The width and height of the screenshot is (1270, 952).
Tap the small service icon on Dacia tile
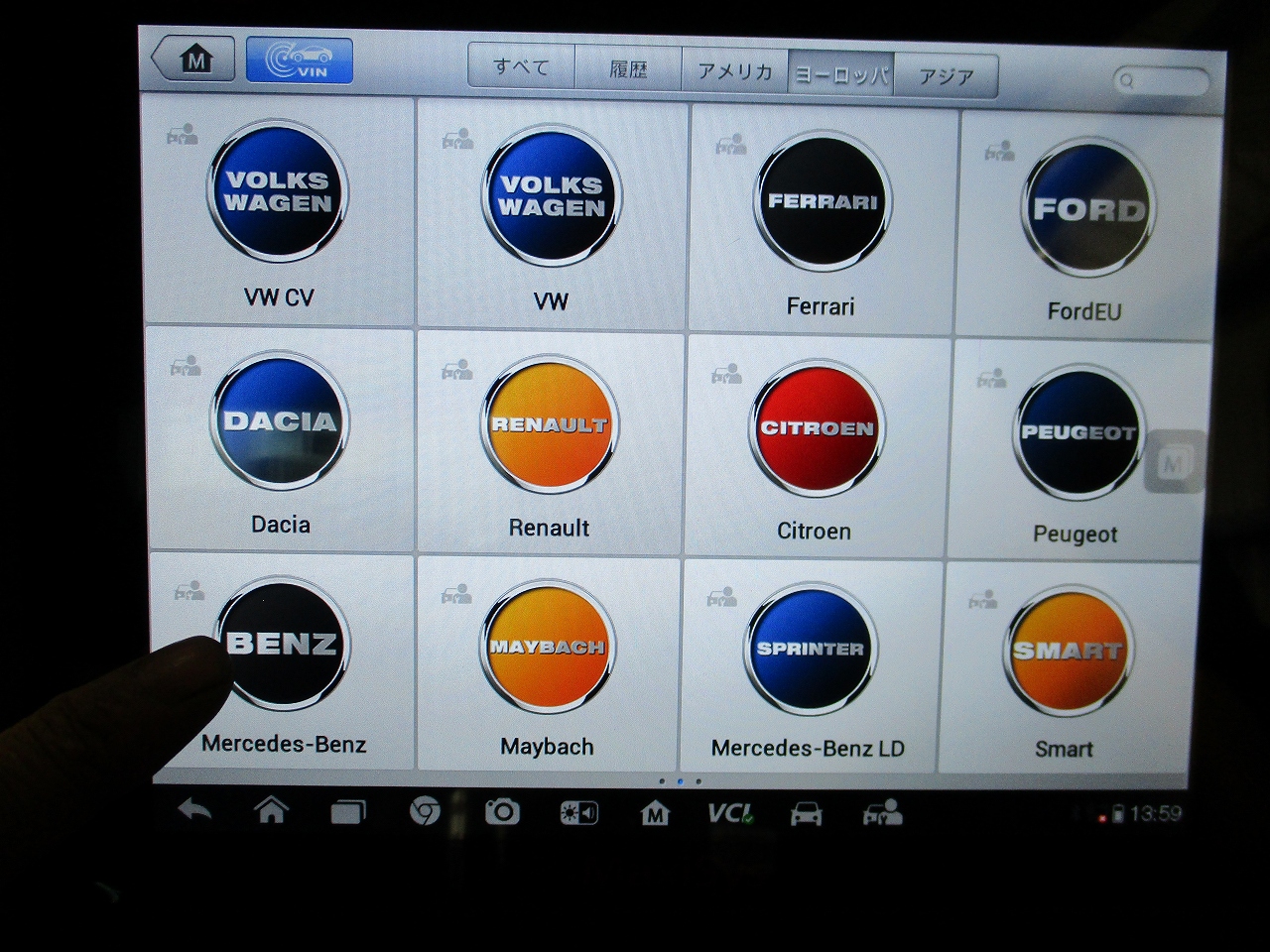pos(186,367)
